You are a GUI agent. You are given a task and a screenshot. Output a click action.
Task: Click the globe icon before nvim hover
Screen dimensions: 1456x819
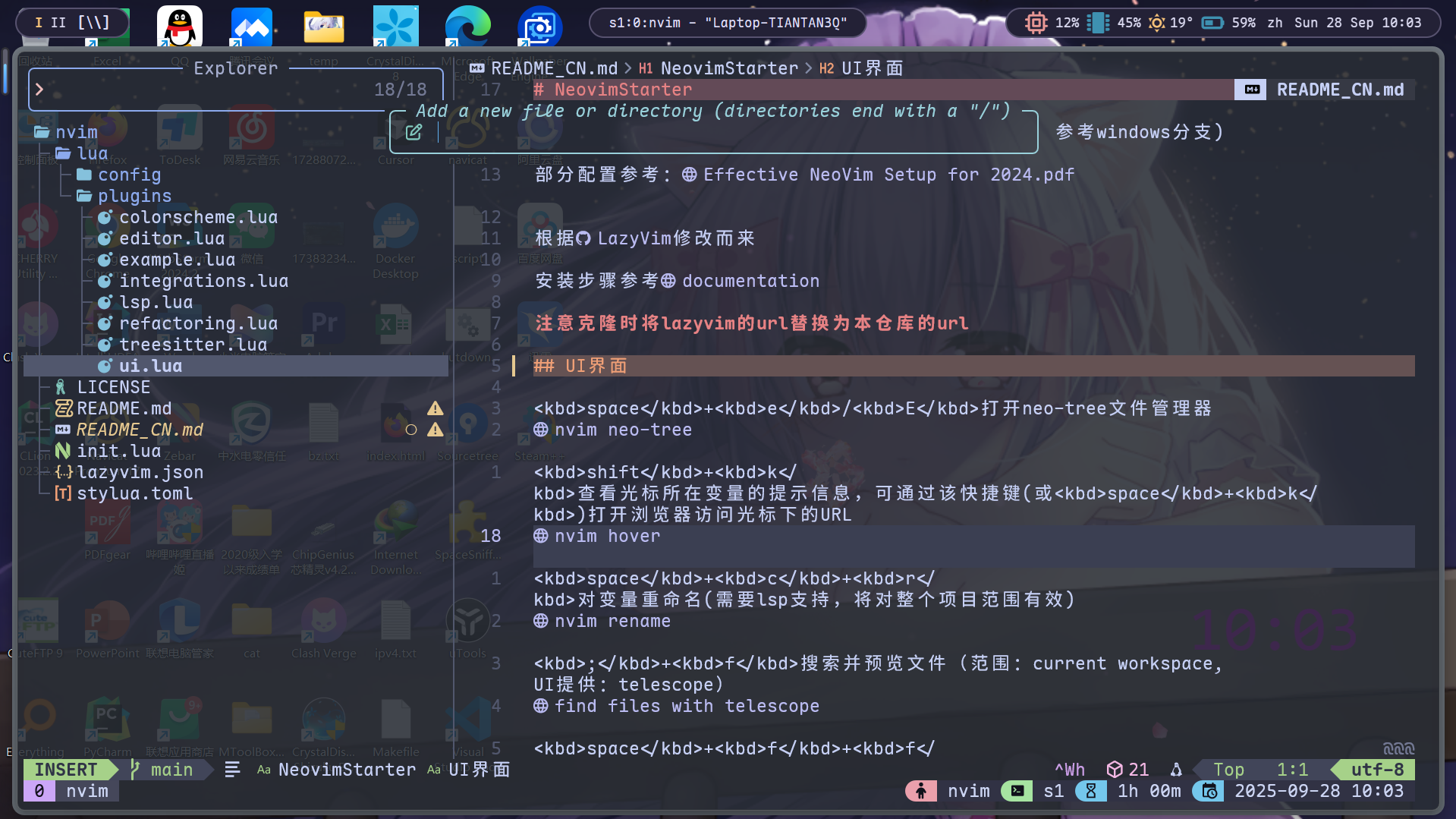pyautogui.click(x=541, y=536)
